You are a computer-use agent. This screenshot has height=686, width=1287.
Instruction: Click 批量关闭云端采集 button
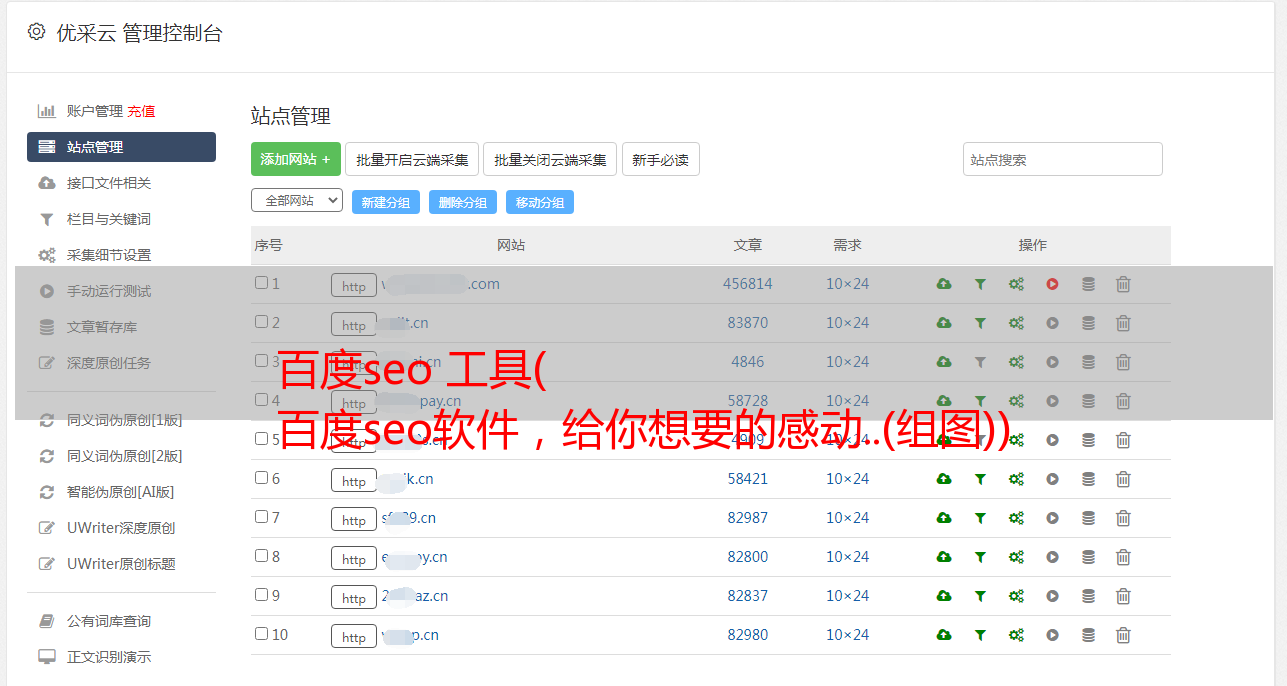(550, 159)
